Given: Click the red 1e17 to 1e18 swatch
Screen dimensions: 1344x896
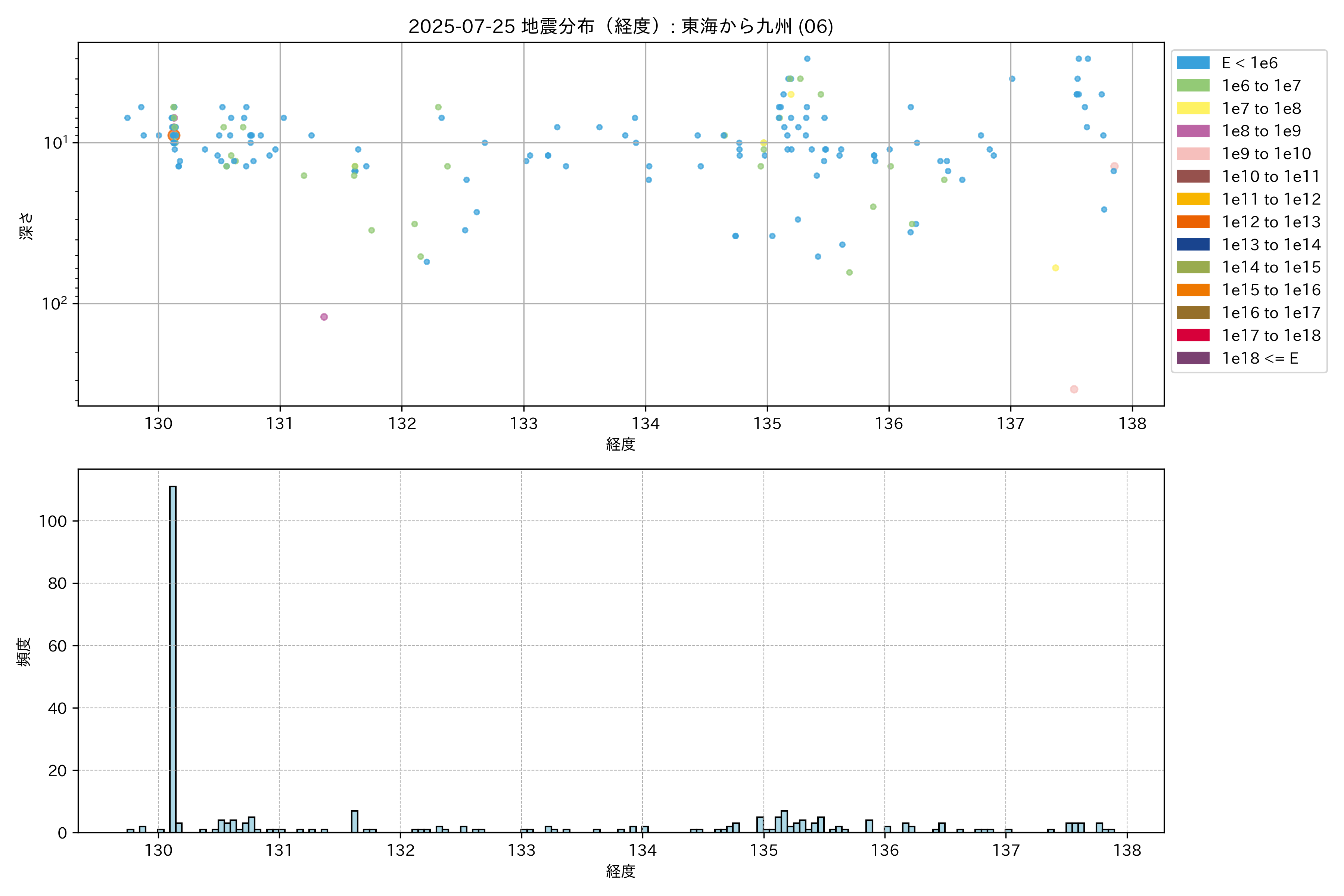Looking at the screenshot, I should [x=1192, y=335].
